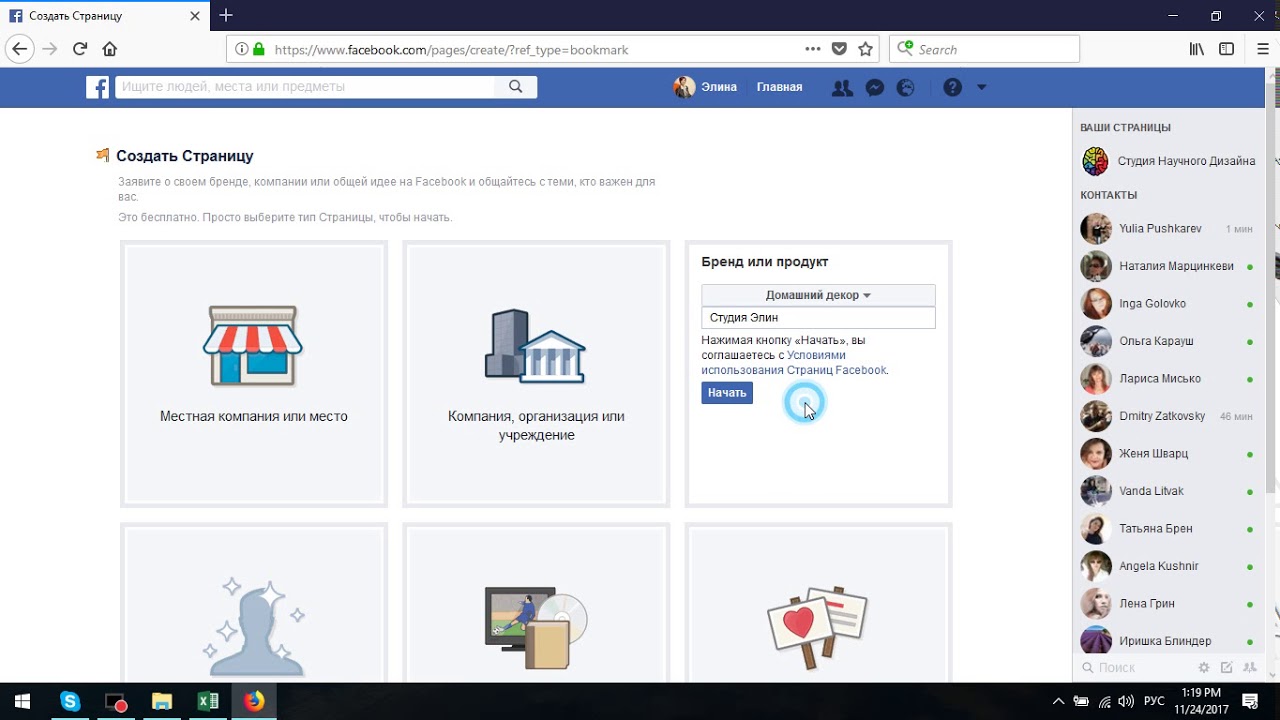The height and width of the screenshot is (720, 1280).
Task: Open chat with Ольга Карауш
Action: (1168, 341)
